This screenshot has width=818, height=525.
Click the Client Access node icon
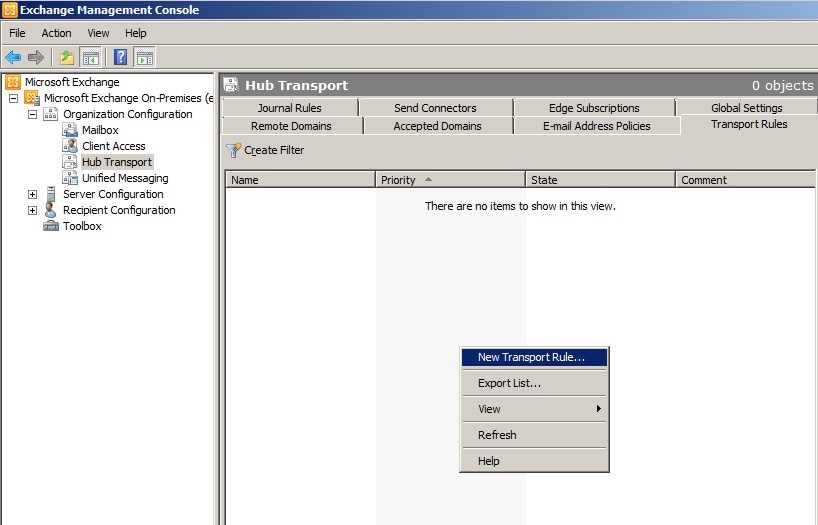(70, 146)
